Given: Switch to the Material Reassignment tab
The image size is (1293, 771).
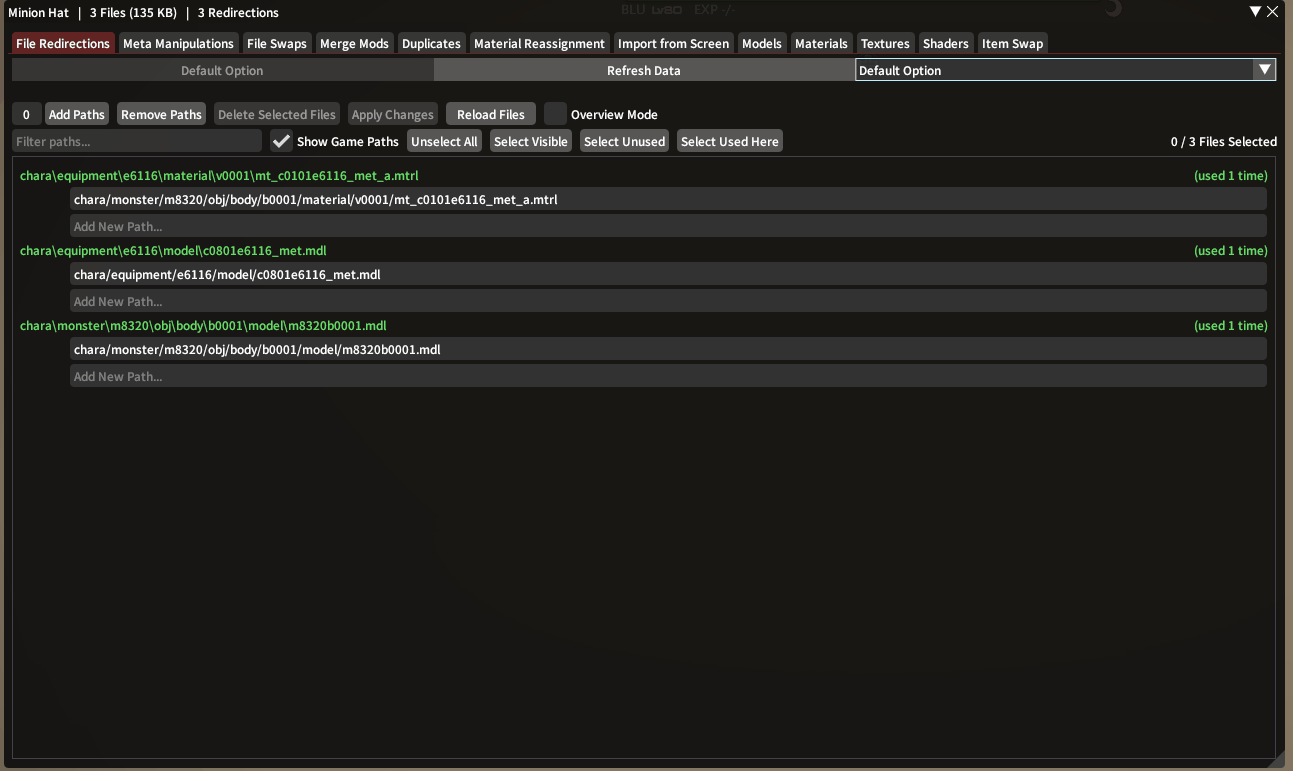Looking at the screenshot, I should pyautogui.click(x=539, y=43).
